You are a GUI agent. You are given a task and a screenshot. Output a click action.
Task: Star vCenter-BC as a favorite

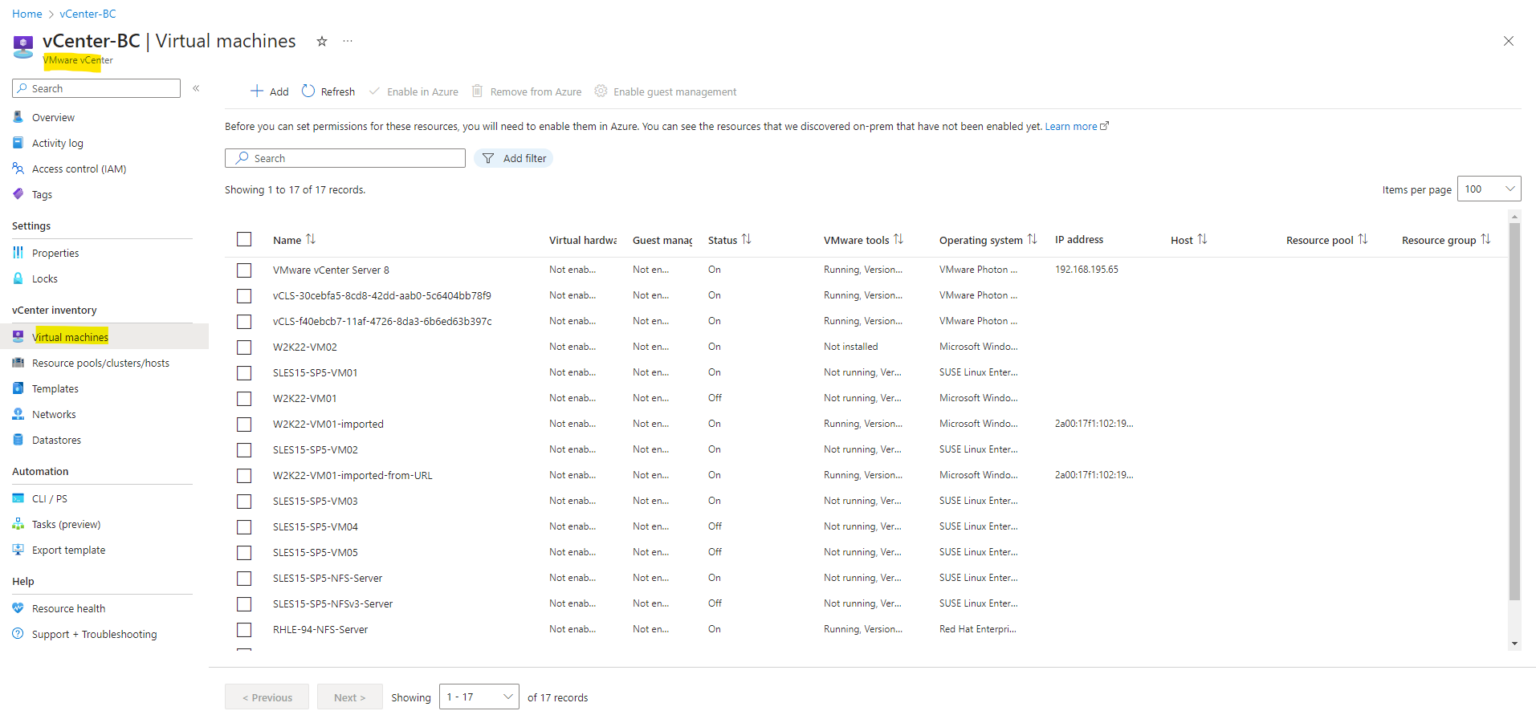point(321,41)
